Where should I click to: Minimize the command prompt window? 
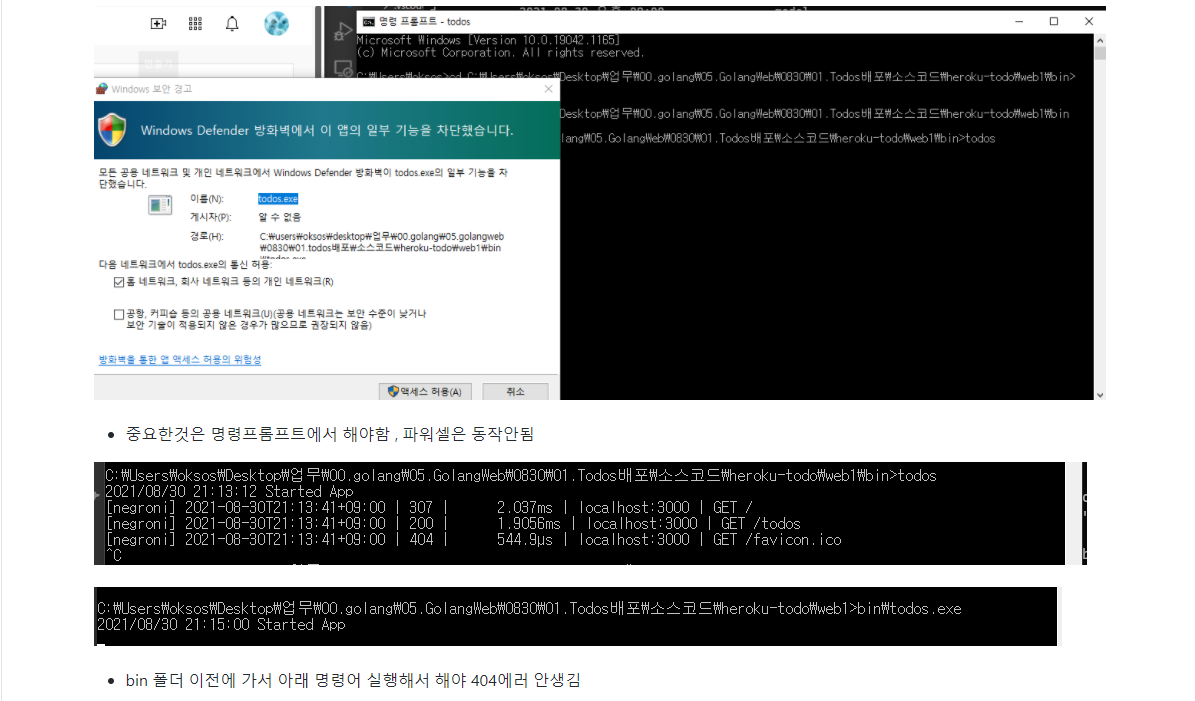[1019, 21]
